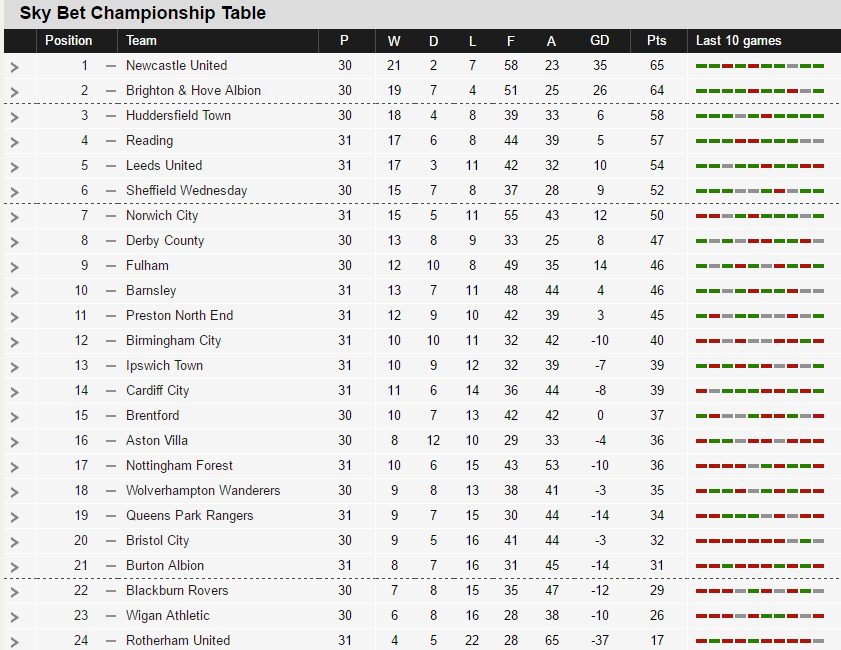Expand Norwich City row details arrow
The height and width of the screenshot is (650, 841).
tap(15, 217)
